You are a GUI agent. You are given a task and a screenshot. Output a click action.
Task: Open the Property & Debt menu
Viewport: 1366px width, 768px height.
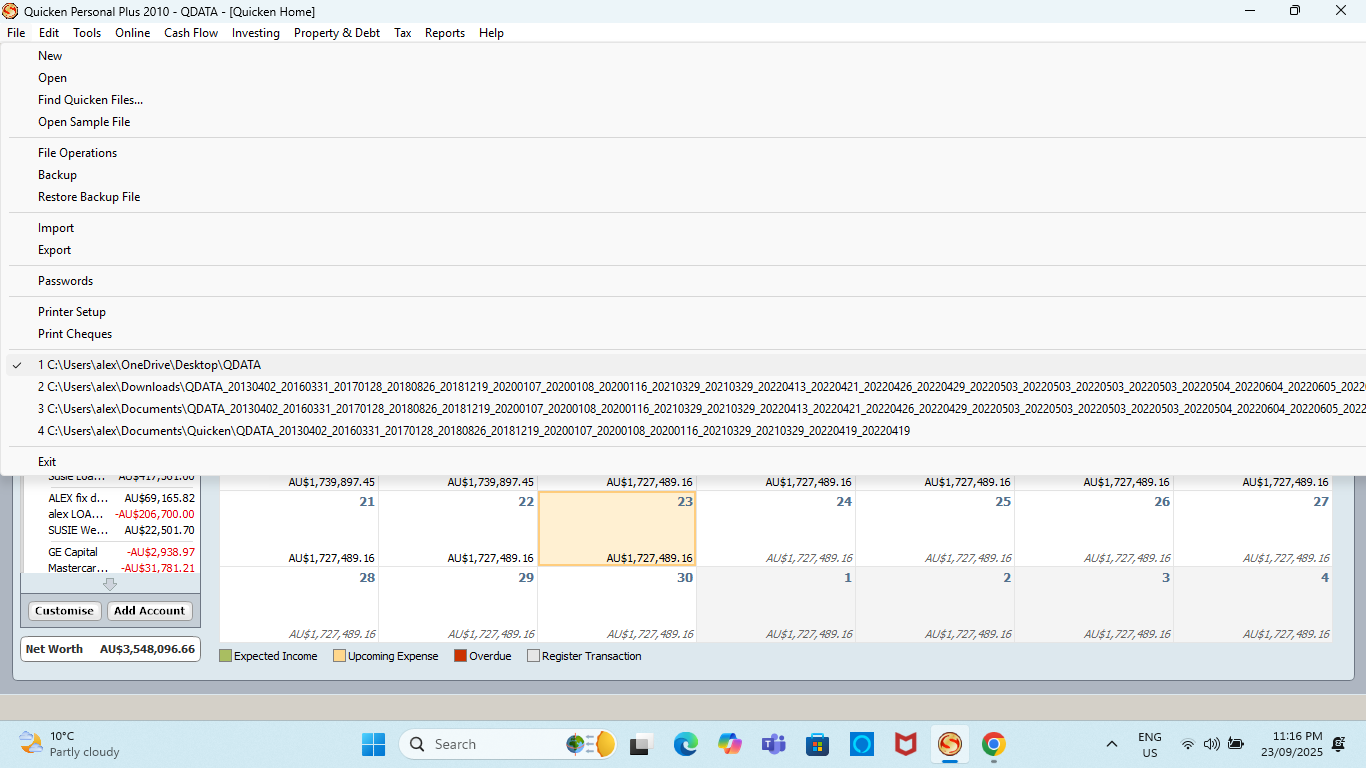coord(337,33)
